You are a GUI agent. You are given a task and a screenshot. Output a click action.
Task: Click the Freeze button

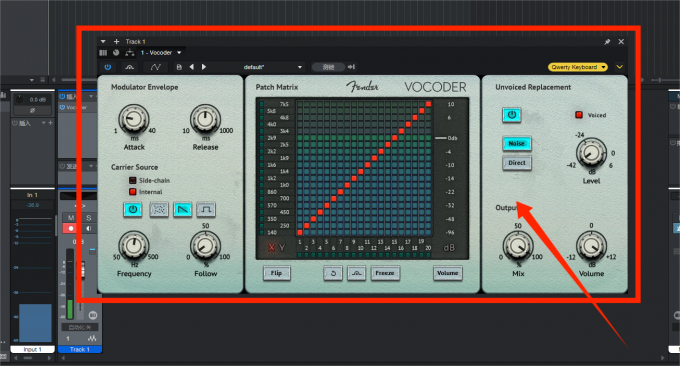[385, 273]
